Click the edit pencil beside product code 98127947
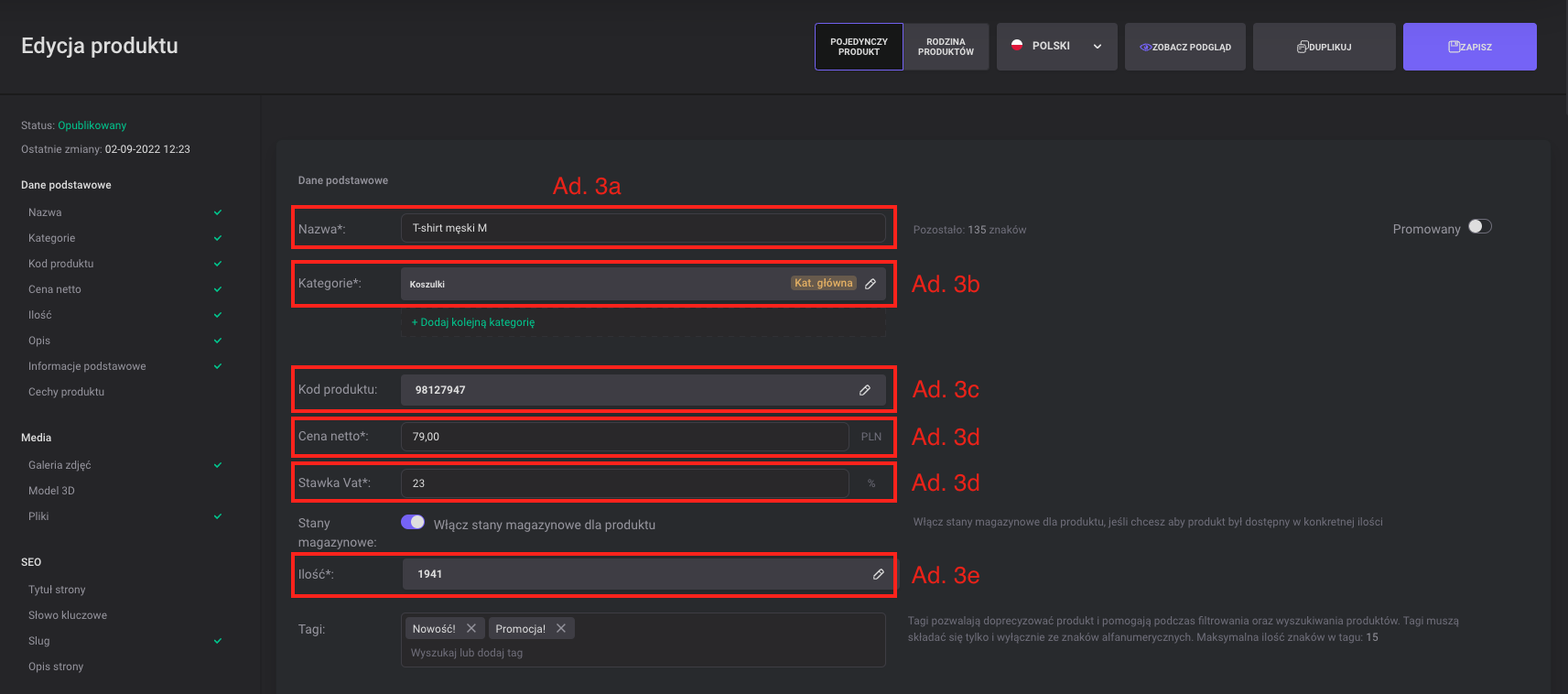The height and width of the screenshot is (694, 1568). click(x=864, y=390)
